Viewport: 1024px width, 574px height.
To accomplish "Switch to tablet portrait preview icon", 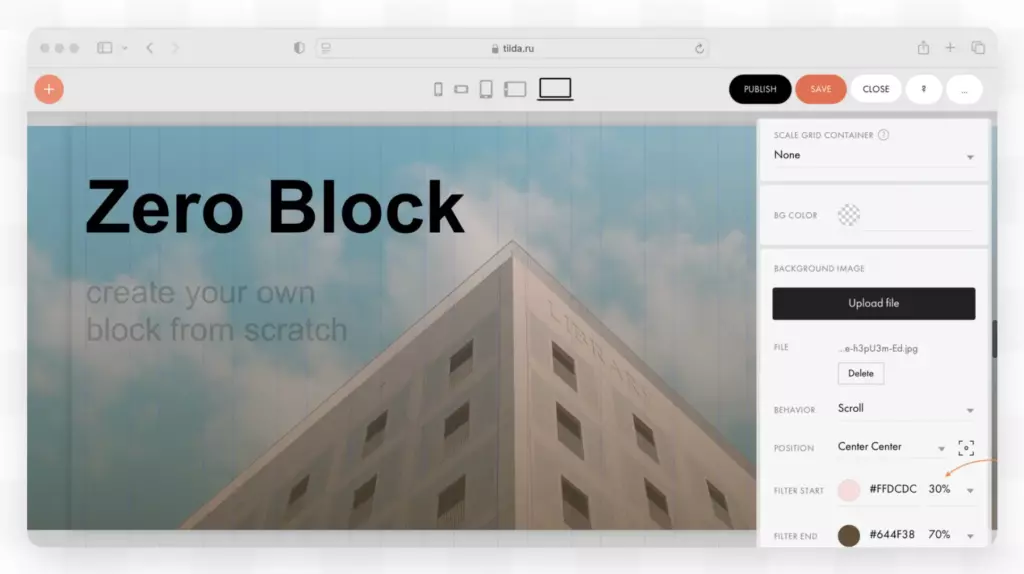I will 486,89.
